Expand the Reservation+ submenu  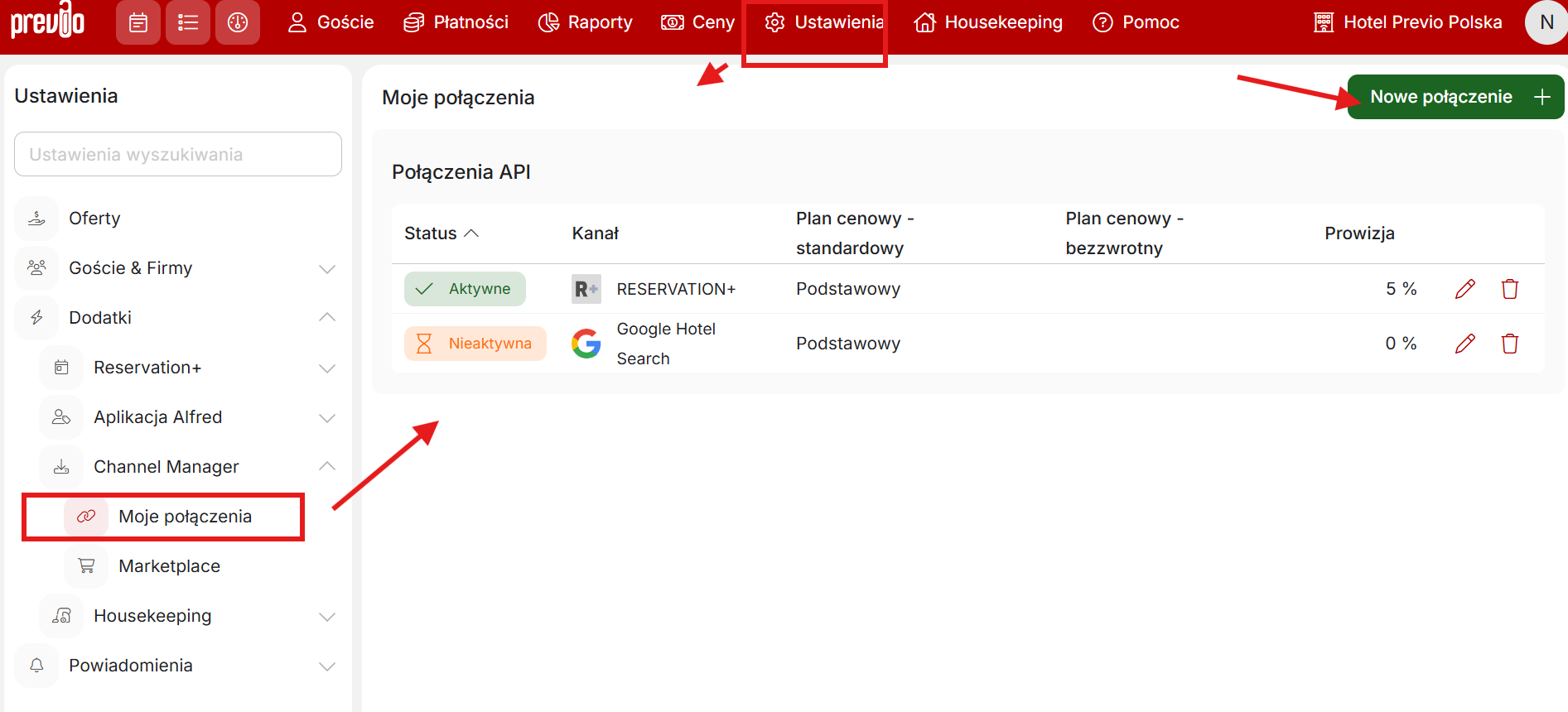click(327, 368)
